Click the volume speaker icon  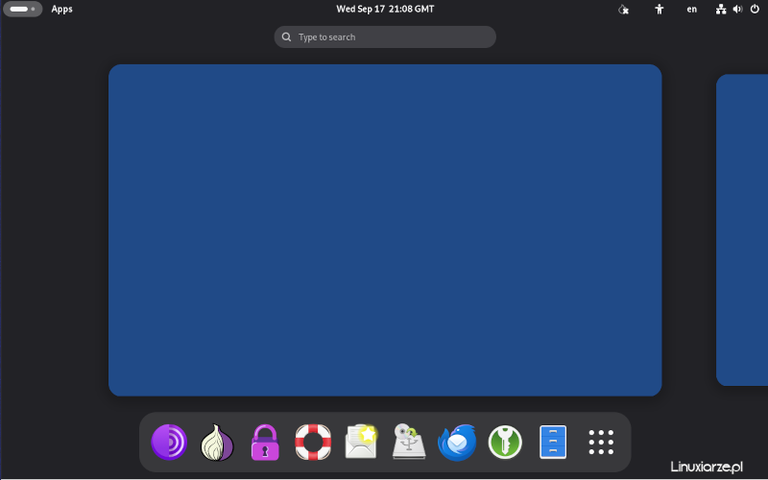click(738, 9)
